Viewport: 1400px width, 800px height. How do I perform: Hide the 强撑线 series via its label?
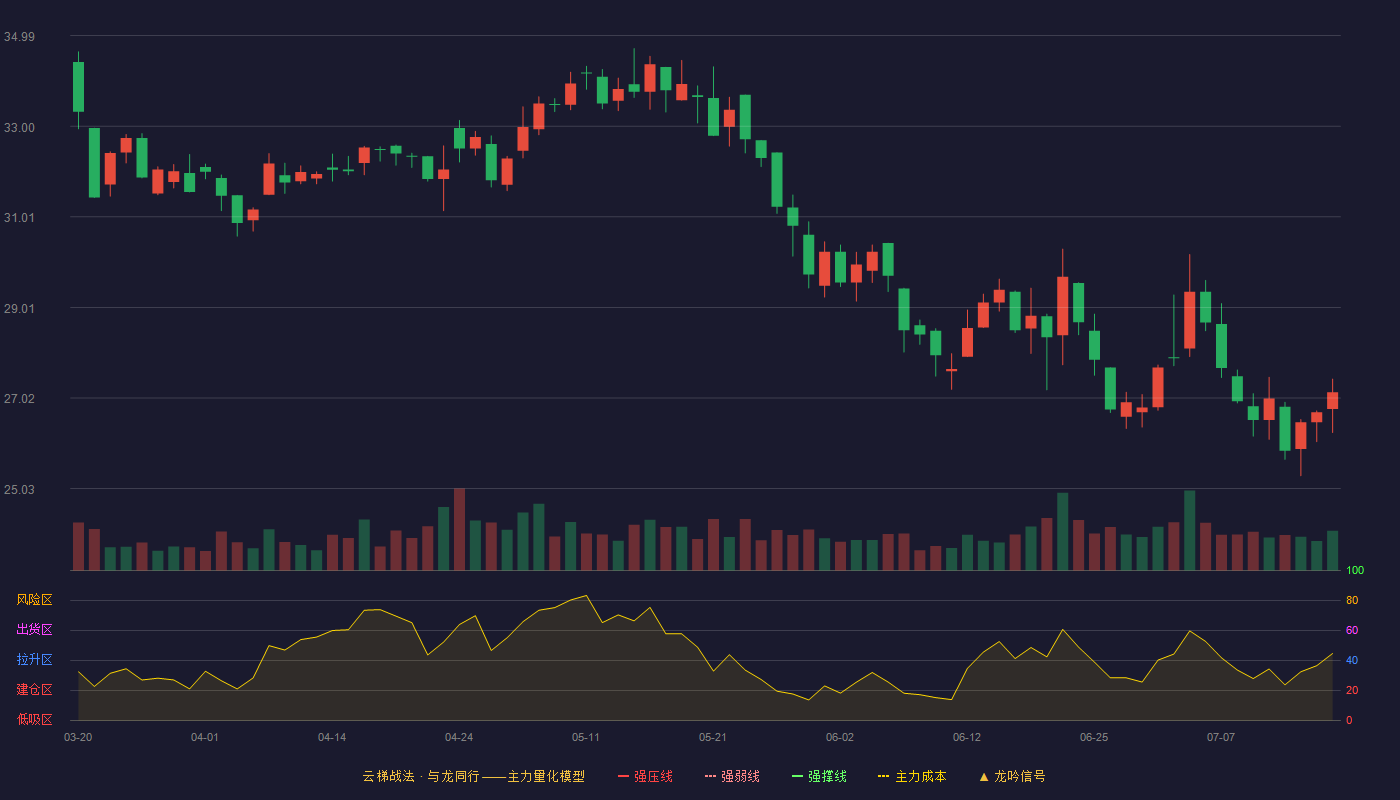coord(827,776)
